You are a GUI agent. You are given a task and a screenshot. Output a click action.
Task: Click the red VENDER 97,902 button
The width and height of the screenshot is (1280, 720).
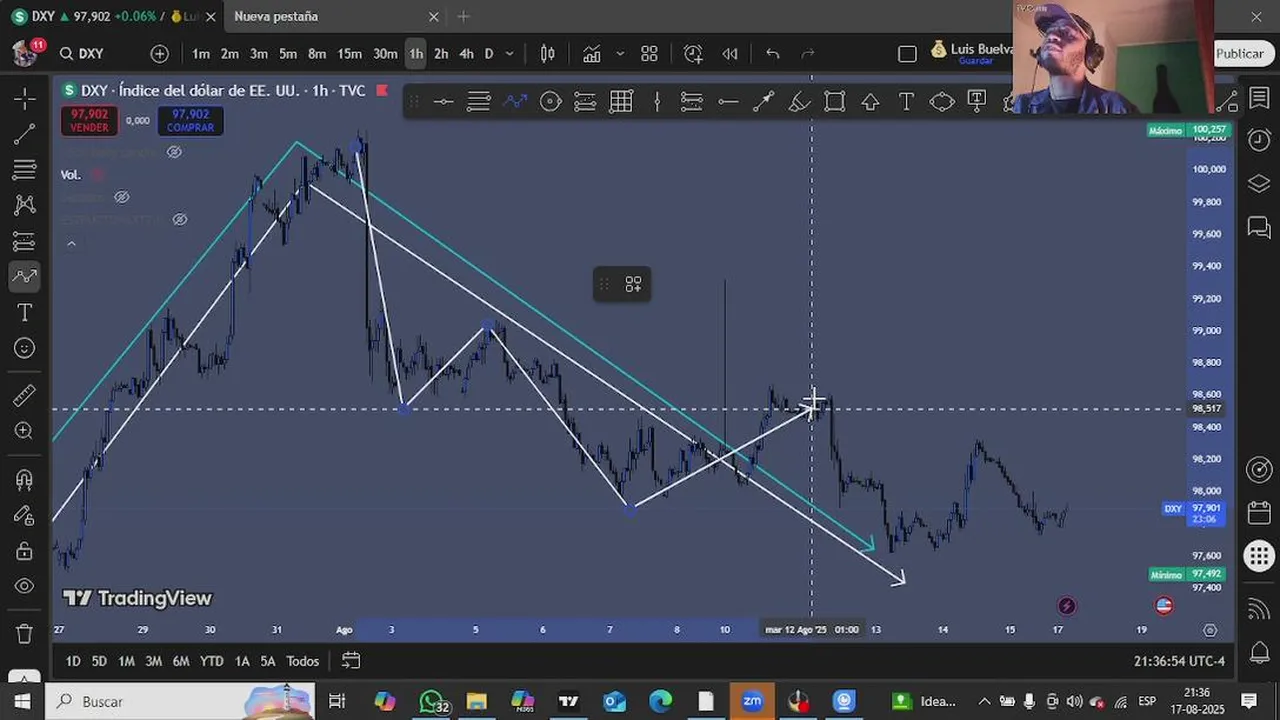[x=89, y=121]
